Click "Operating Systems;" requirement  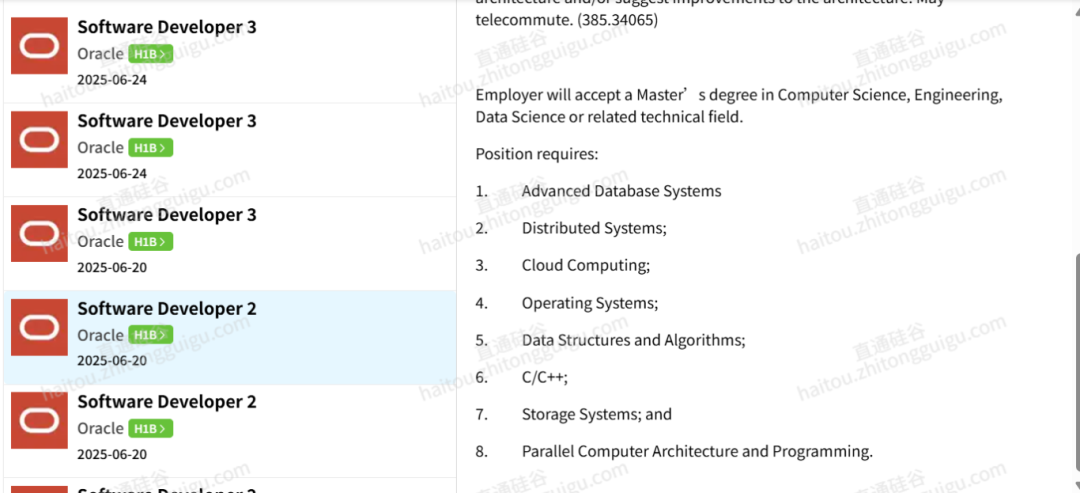coord(590,303)
